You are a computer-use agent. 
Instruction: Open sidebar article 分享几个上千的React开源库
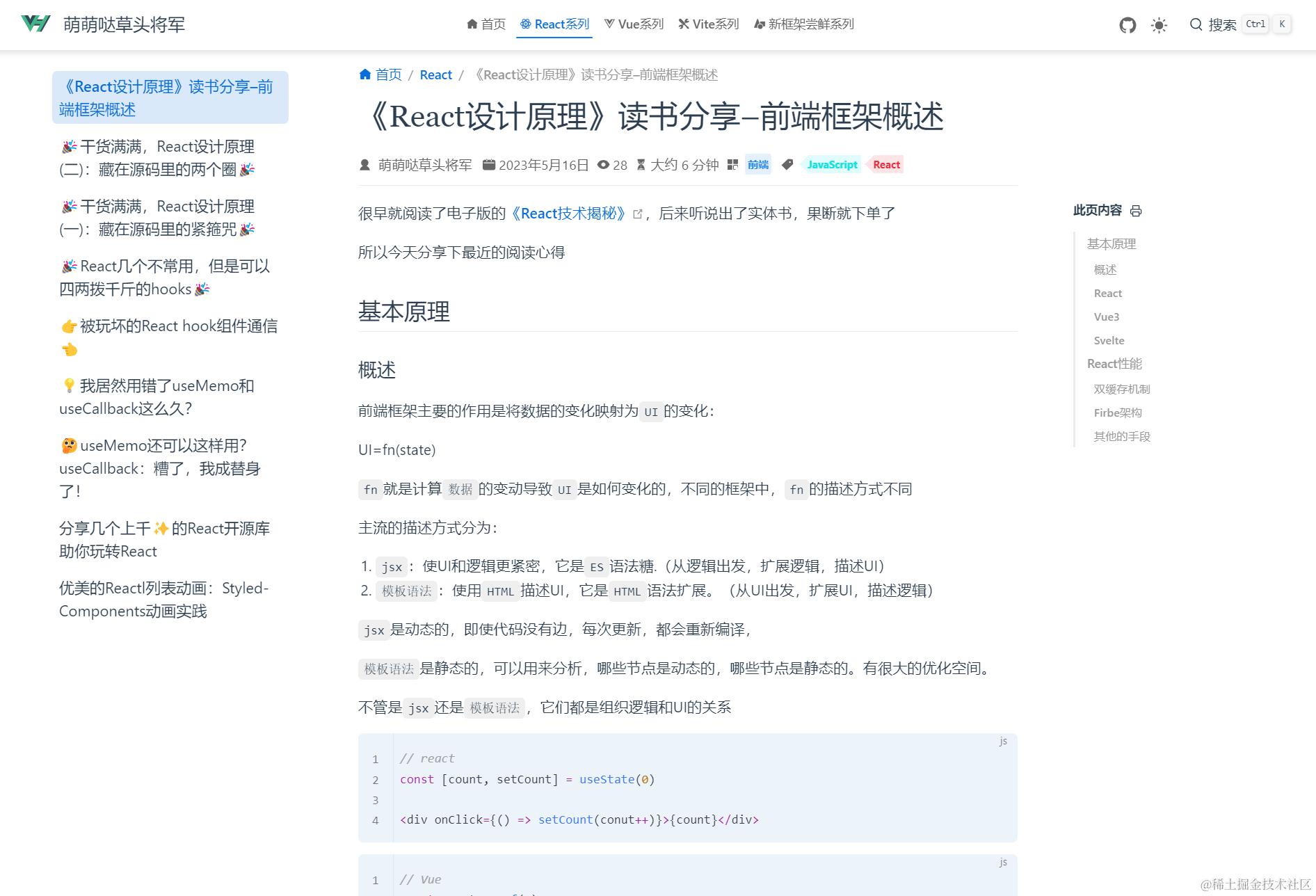[170, 540]
